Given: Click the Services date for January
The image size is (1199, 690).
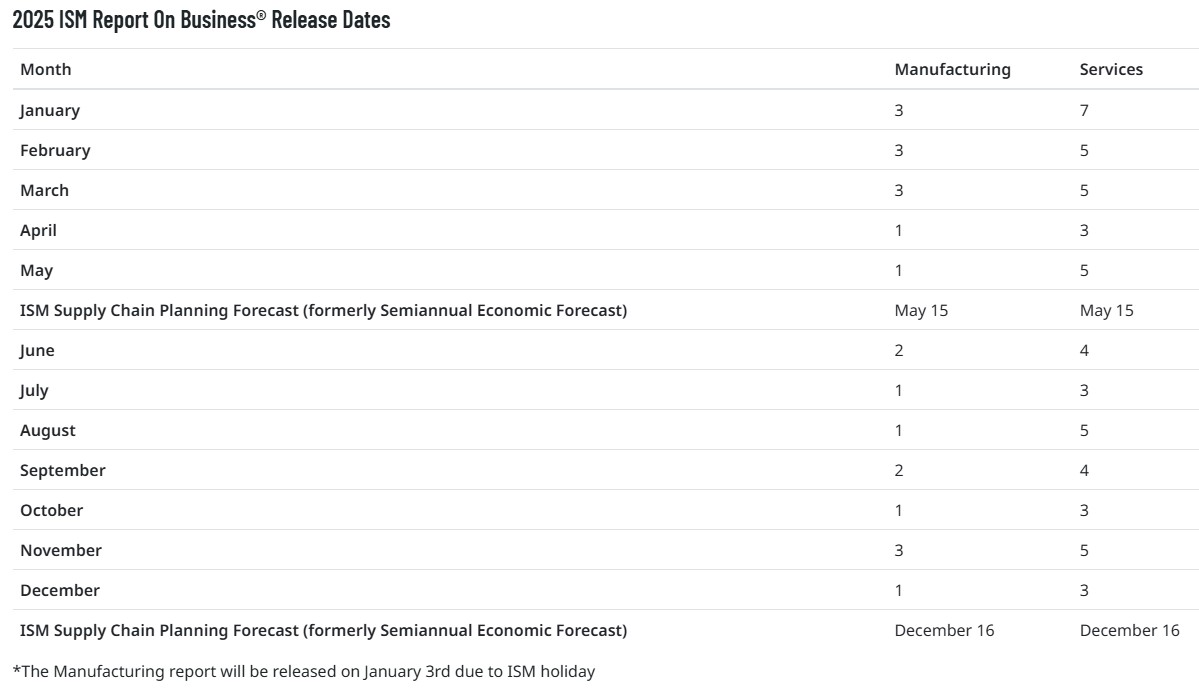Looking at the screenshot, I should pos(1084,110).
